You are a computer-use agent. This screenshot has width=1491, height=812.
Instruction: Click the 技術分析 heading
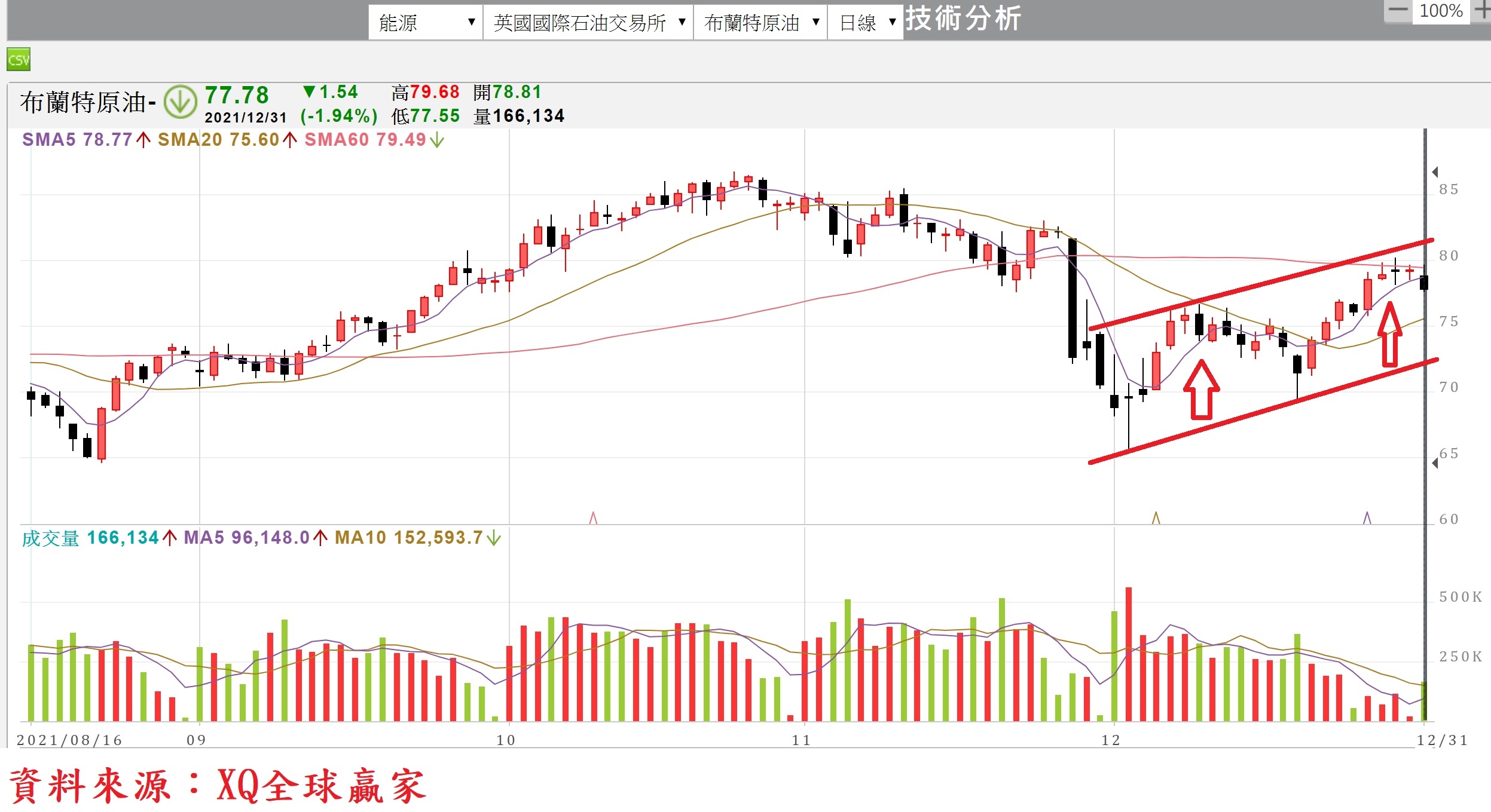(x=963, y=19)
